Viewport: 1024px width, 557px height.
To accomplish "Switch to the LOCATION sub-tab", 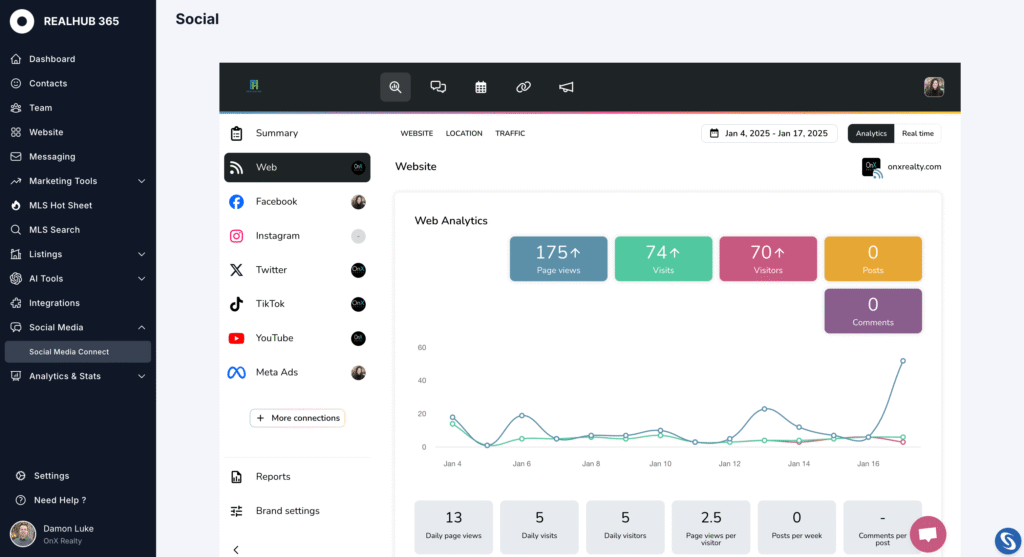I will tap(464, 133).
